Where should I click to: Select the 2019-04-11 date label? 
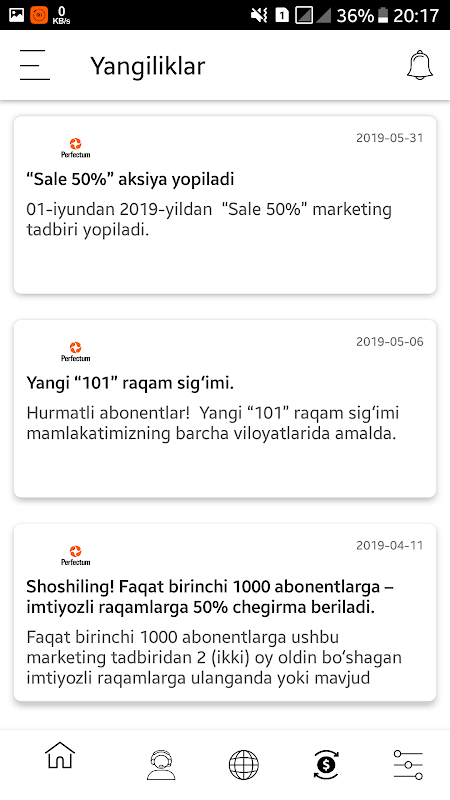[390, 545]
